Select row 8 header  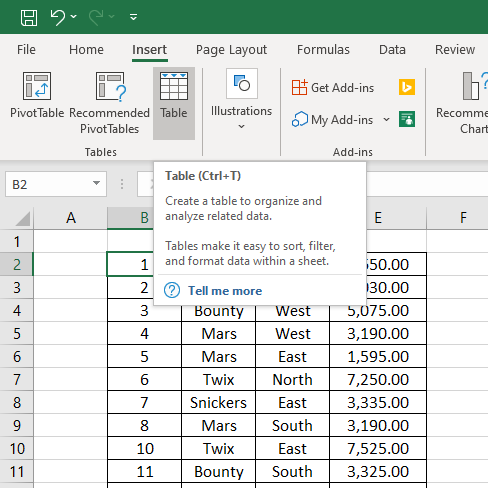click(x=17, y=402)
